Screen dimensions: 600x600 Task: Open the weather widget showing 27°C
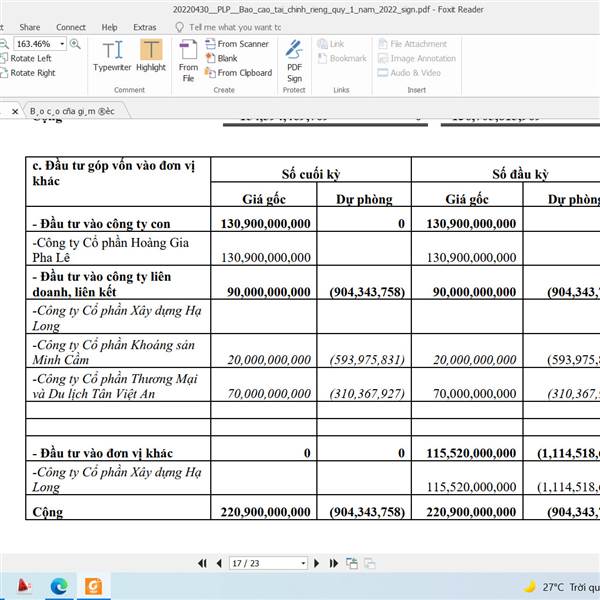562,587
